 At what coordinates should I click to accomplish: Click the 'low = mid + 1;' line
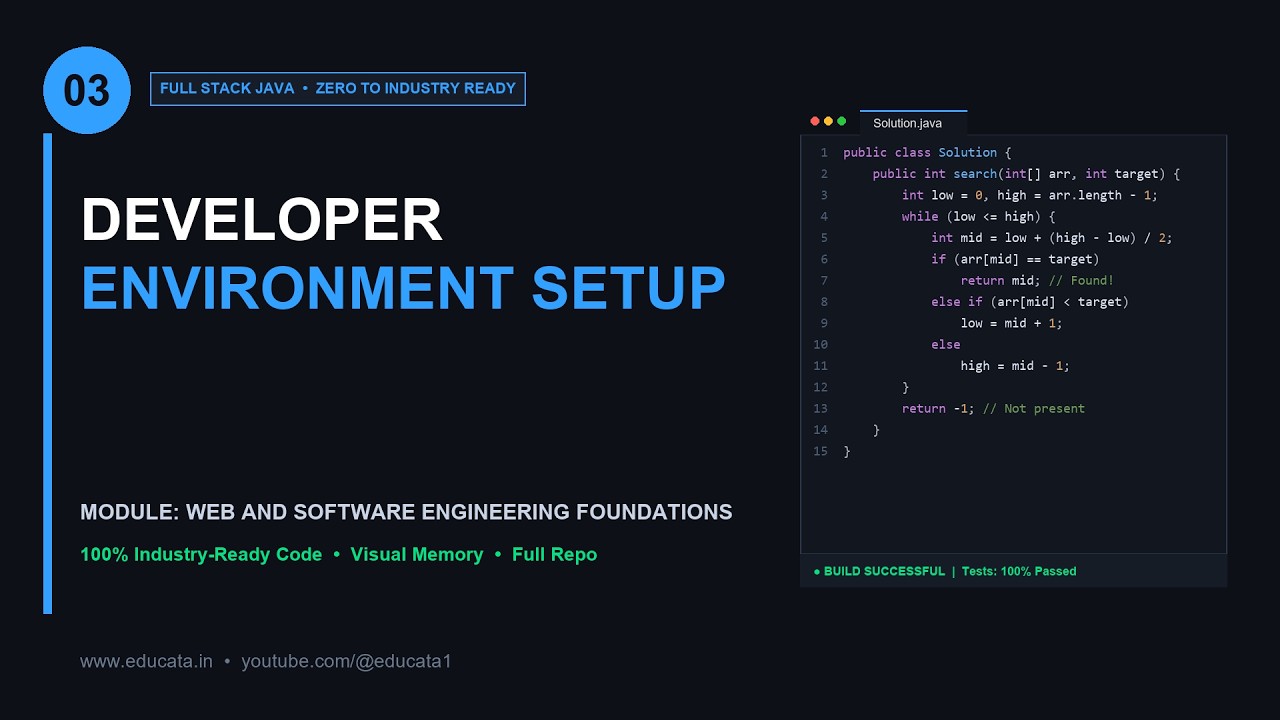tap(1011, 323)
